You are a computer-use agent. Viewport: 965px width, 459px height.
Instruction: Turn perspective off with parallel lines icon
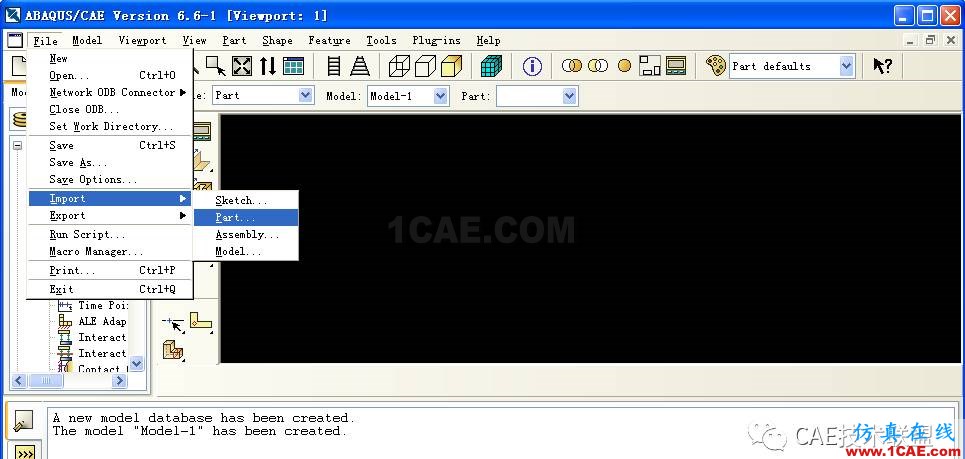(x=334, y=66)
